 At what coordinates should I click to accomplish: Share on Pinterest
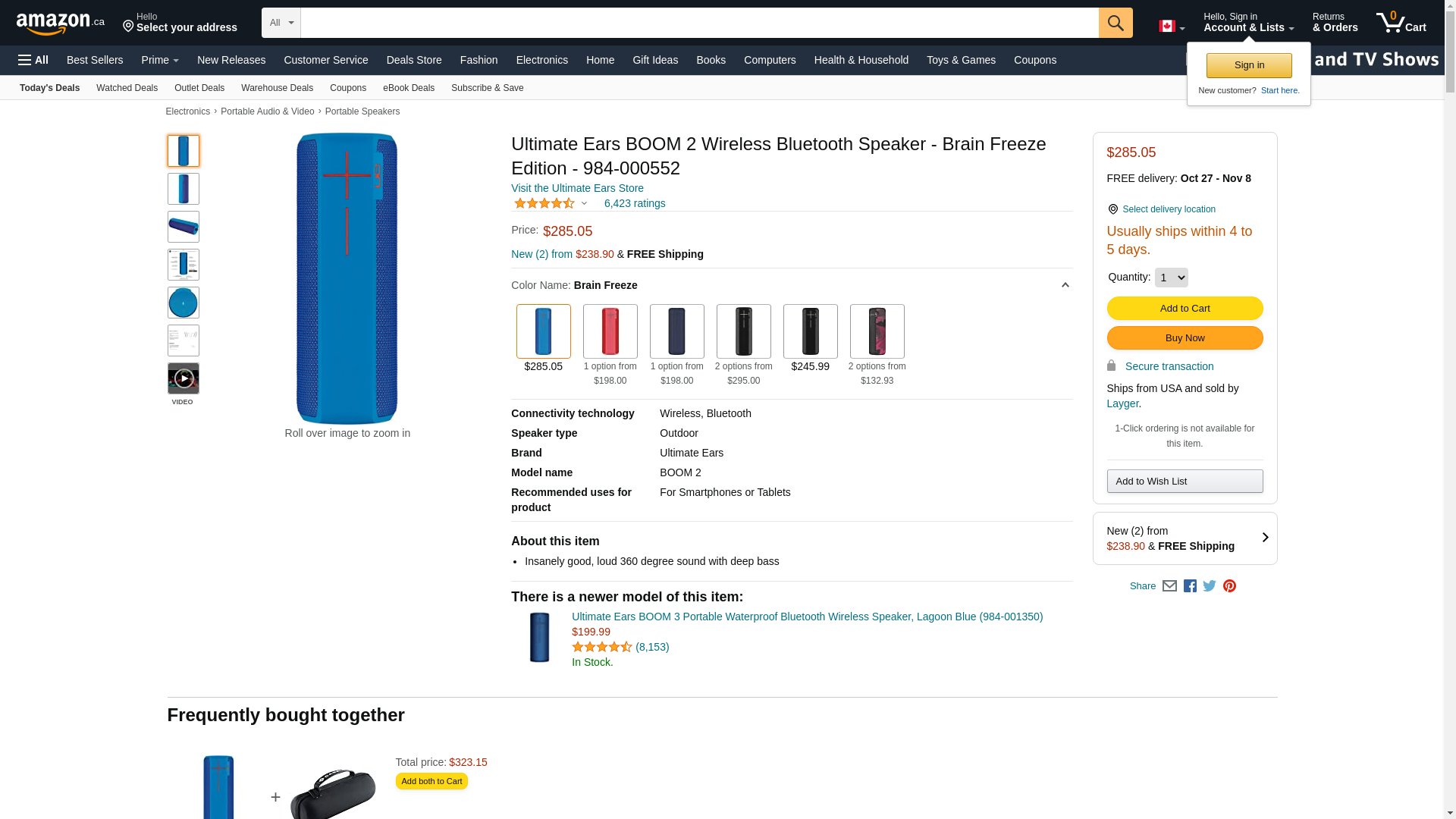[1229, 586]
